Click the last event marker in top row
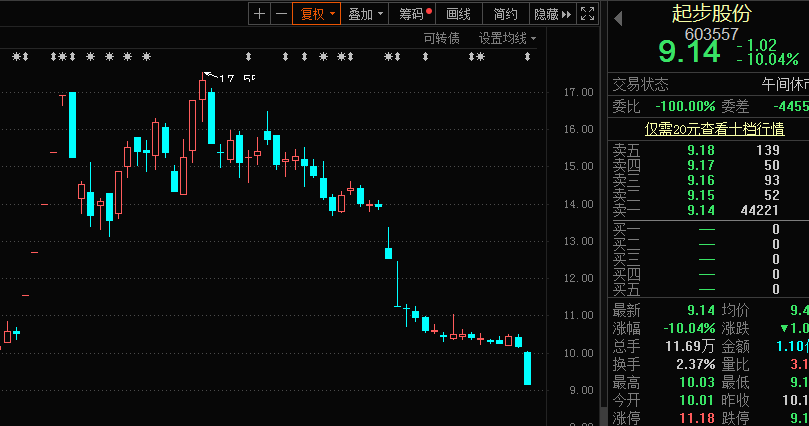The height and width of the screenshot is (426, 809). [x=527, y=57]
